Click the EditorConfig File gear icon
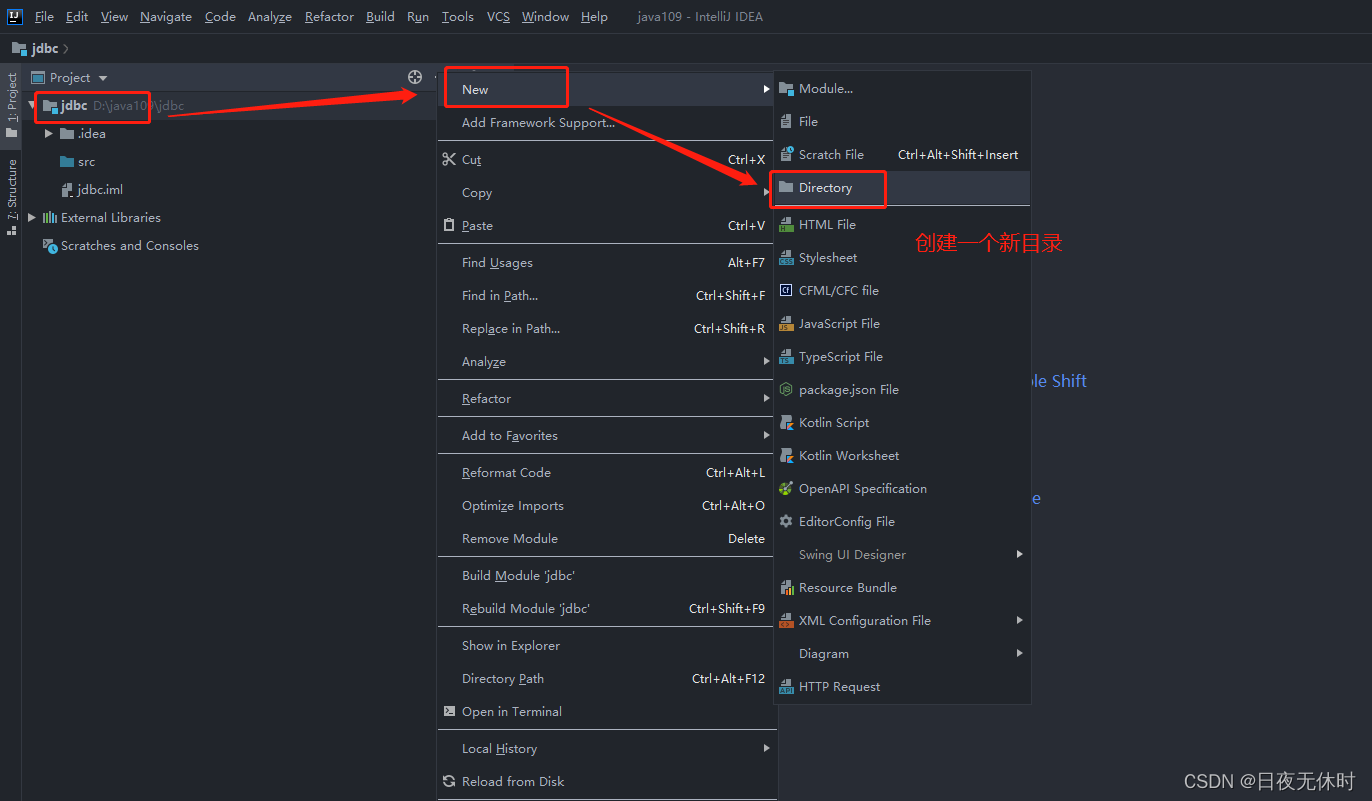The width and height of the screenshot is (1372, 801). [x=786, y=521]
